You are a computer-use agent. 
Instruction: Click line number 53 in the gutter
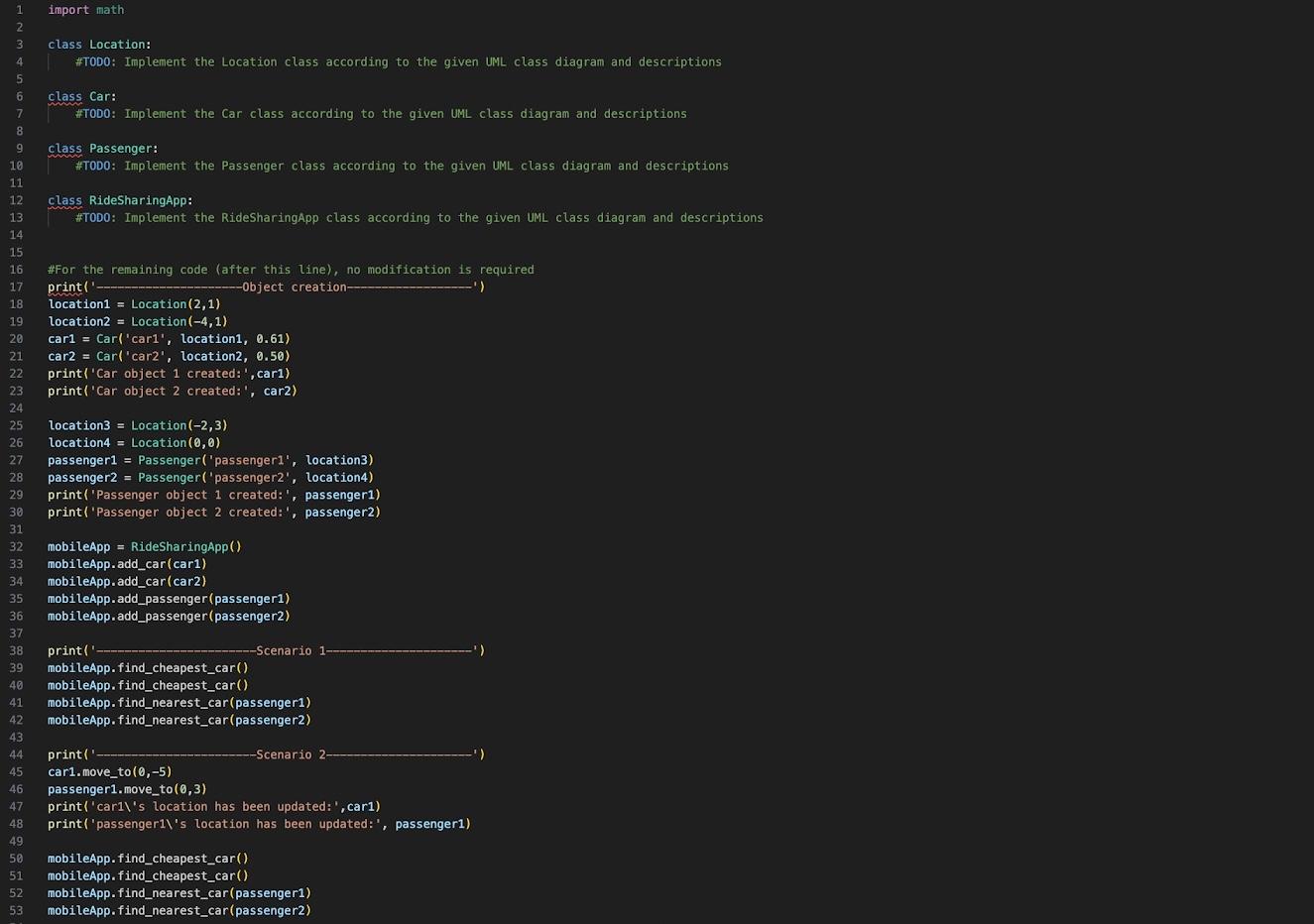16,910
